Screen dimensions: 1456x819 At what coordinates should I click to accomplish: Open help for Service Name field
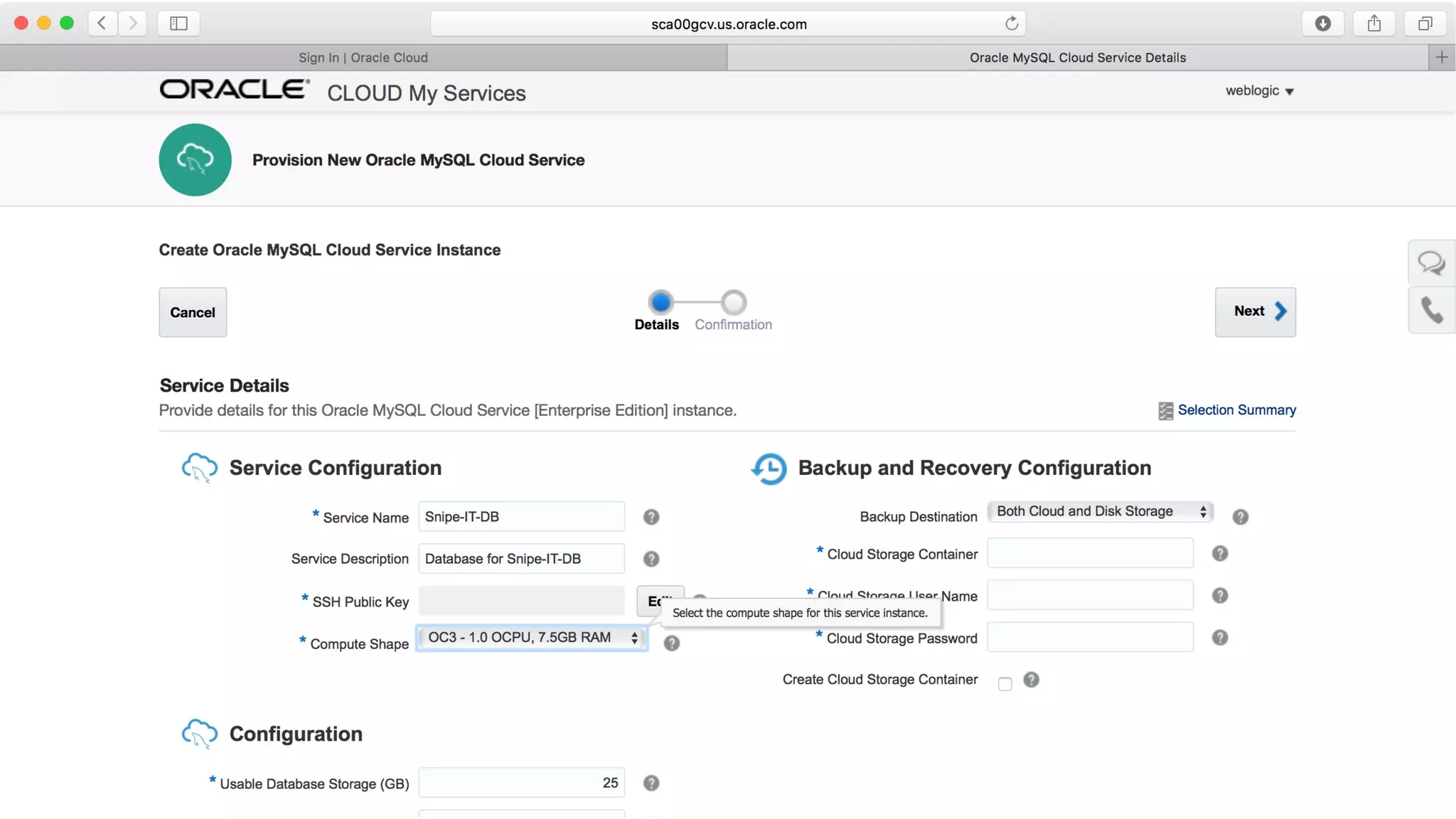click(651, 517)
